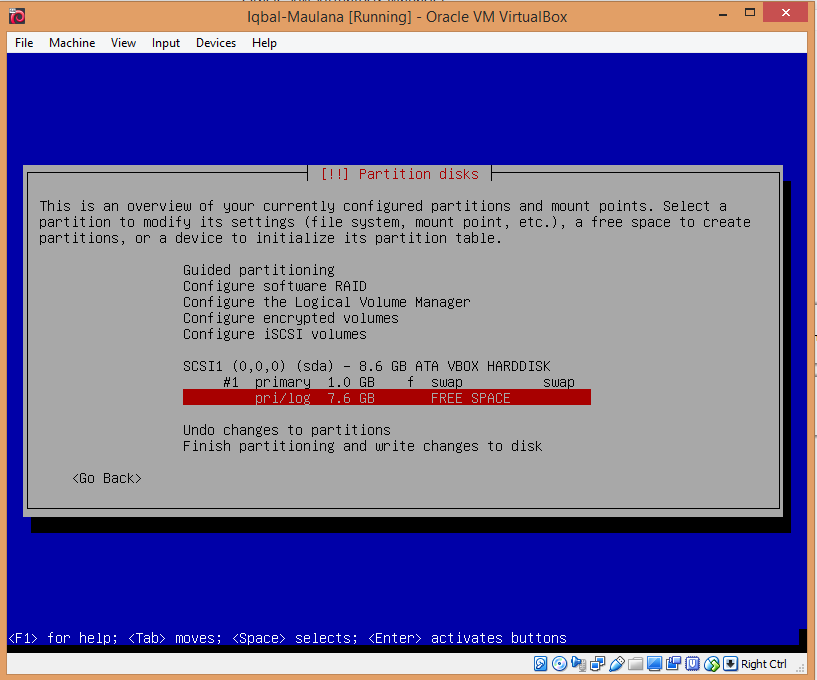
Task: Select Finish partitioning and write changes to disk
Action: pyautogui.click(x=363, y=446)
